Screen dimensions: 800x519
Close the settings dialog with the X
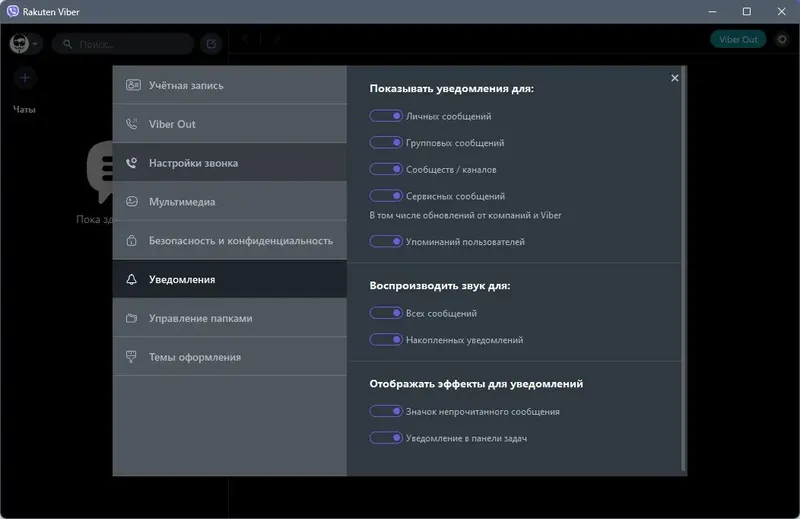[674, 78]
